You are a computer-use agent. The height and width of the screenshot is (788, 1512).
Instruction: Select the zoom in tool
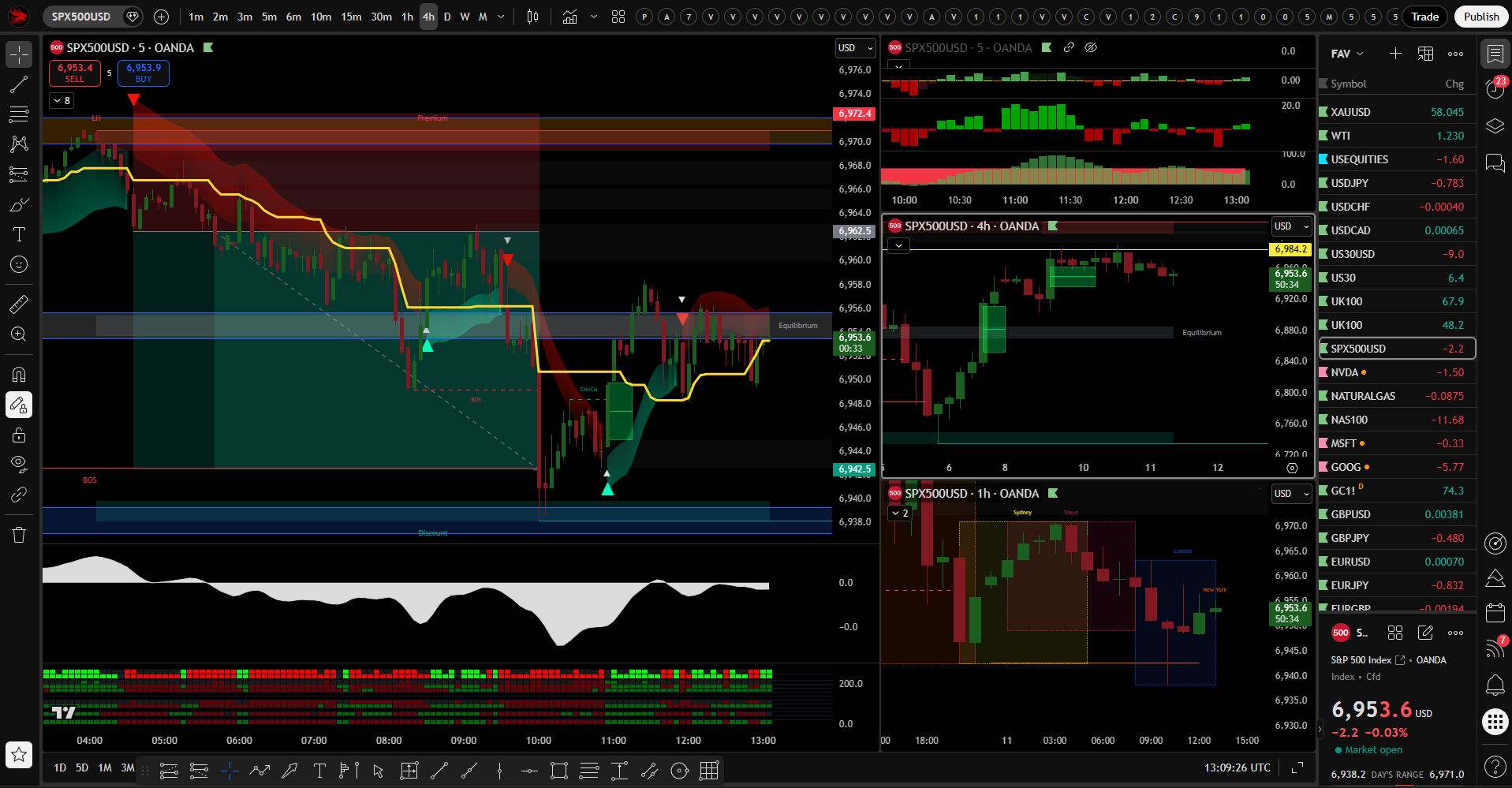[x=19, y=334]
